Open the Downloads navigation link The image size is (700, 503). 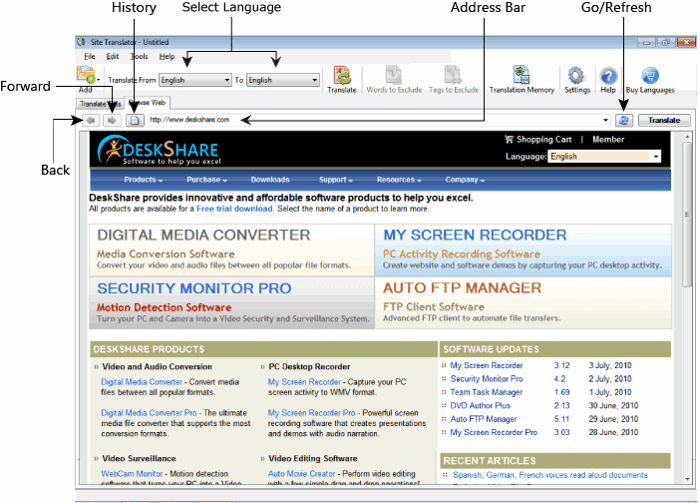[x=270, y=180]
